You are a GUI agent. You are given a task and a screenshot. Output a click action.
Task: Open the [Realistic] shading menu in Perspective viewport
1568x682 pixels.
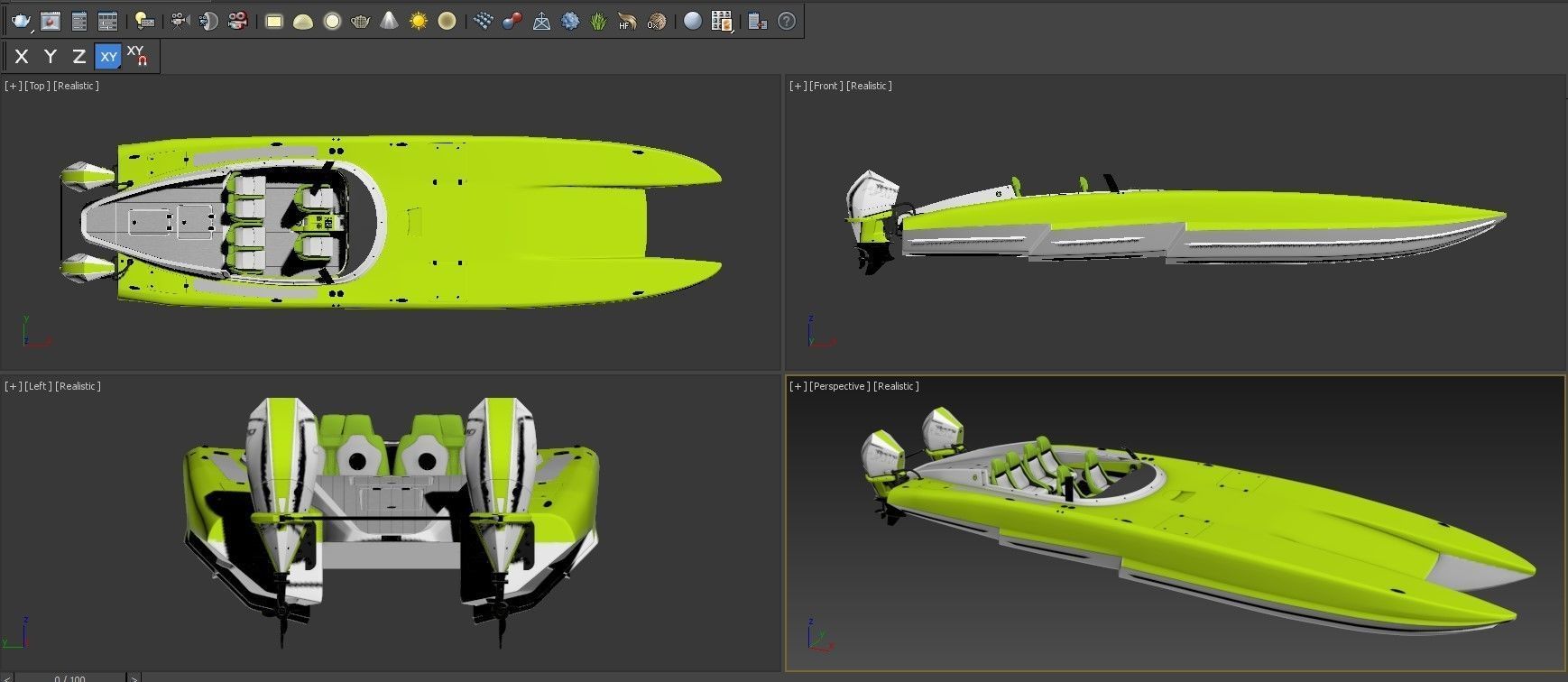pyautogui.click(x=897, y=386)
